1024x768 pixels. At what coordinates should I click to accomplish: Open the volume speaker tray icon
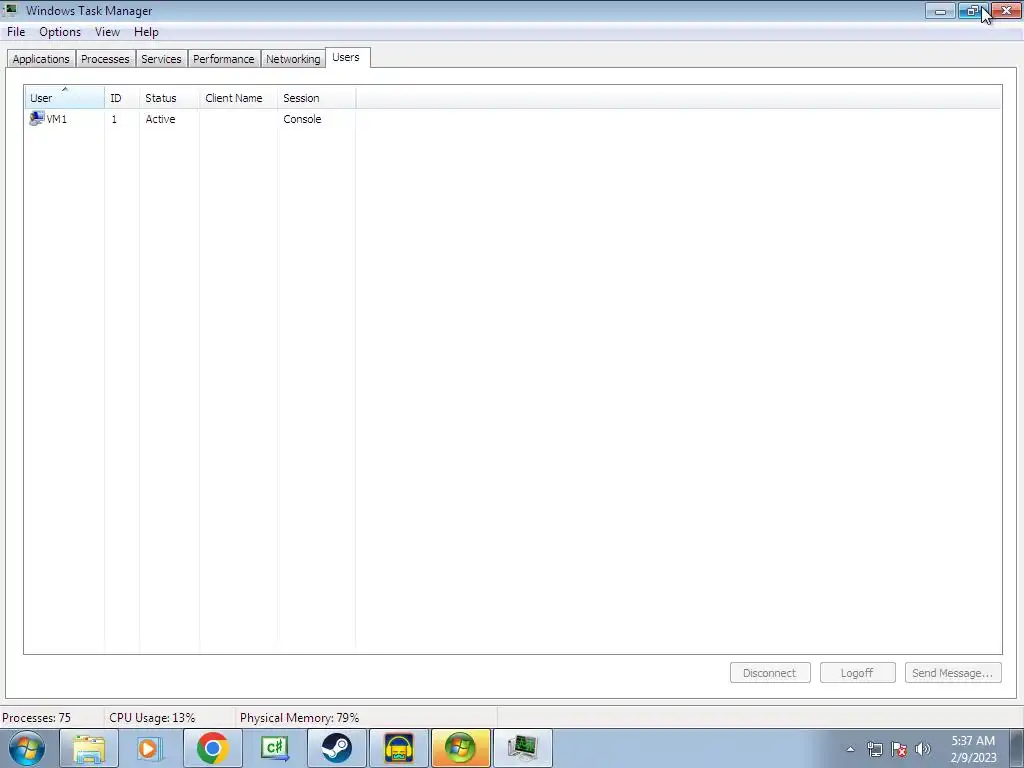923,749
